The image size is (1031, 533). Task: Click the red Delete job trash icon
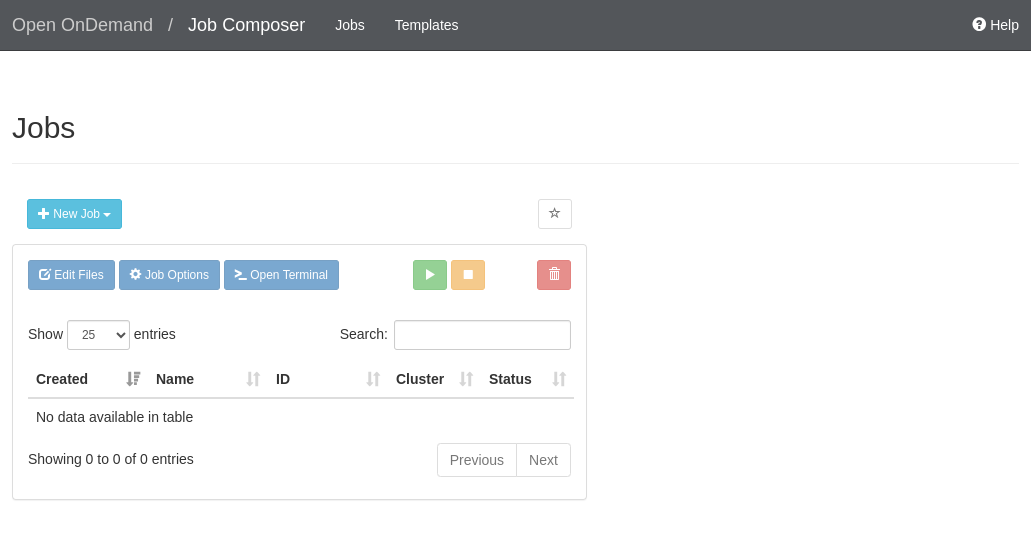click(554, 275)
